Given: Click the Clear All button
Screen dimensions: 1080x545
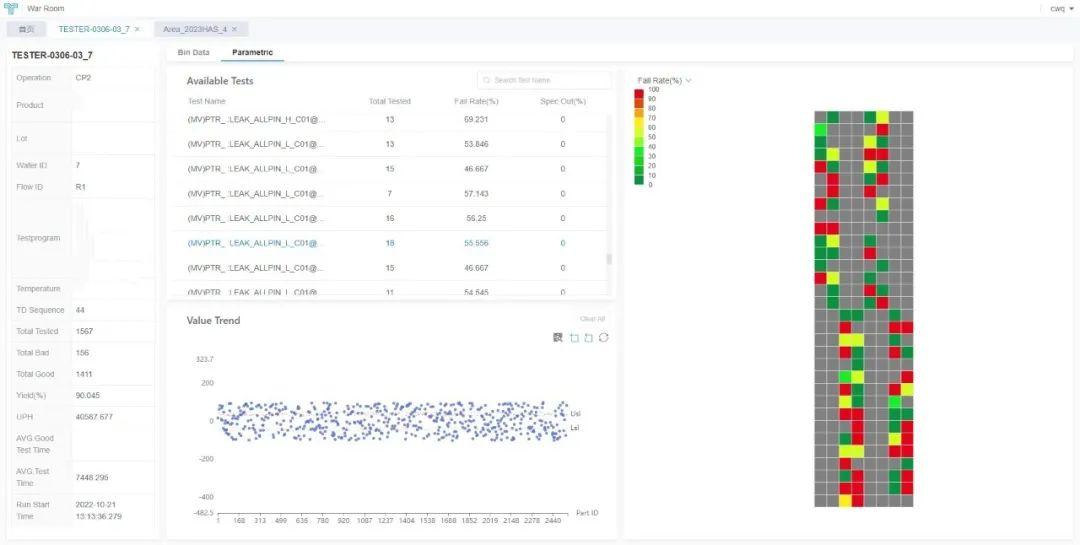Looking at the screenshot, I should (592, 319).
